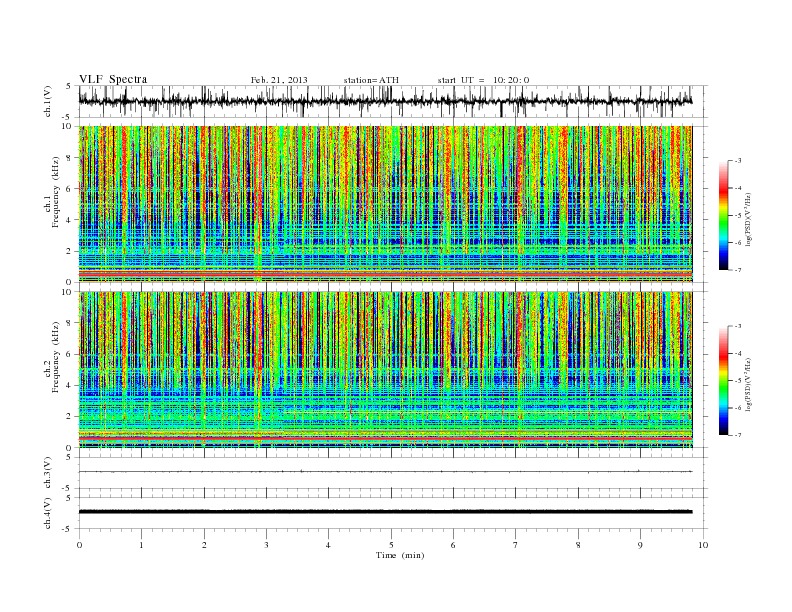This screenshot has height=612, width=792.
Task: Click the 'station=ATH' label
Action: coord(371,80)
